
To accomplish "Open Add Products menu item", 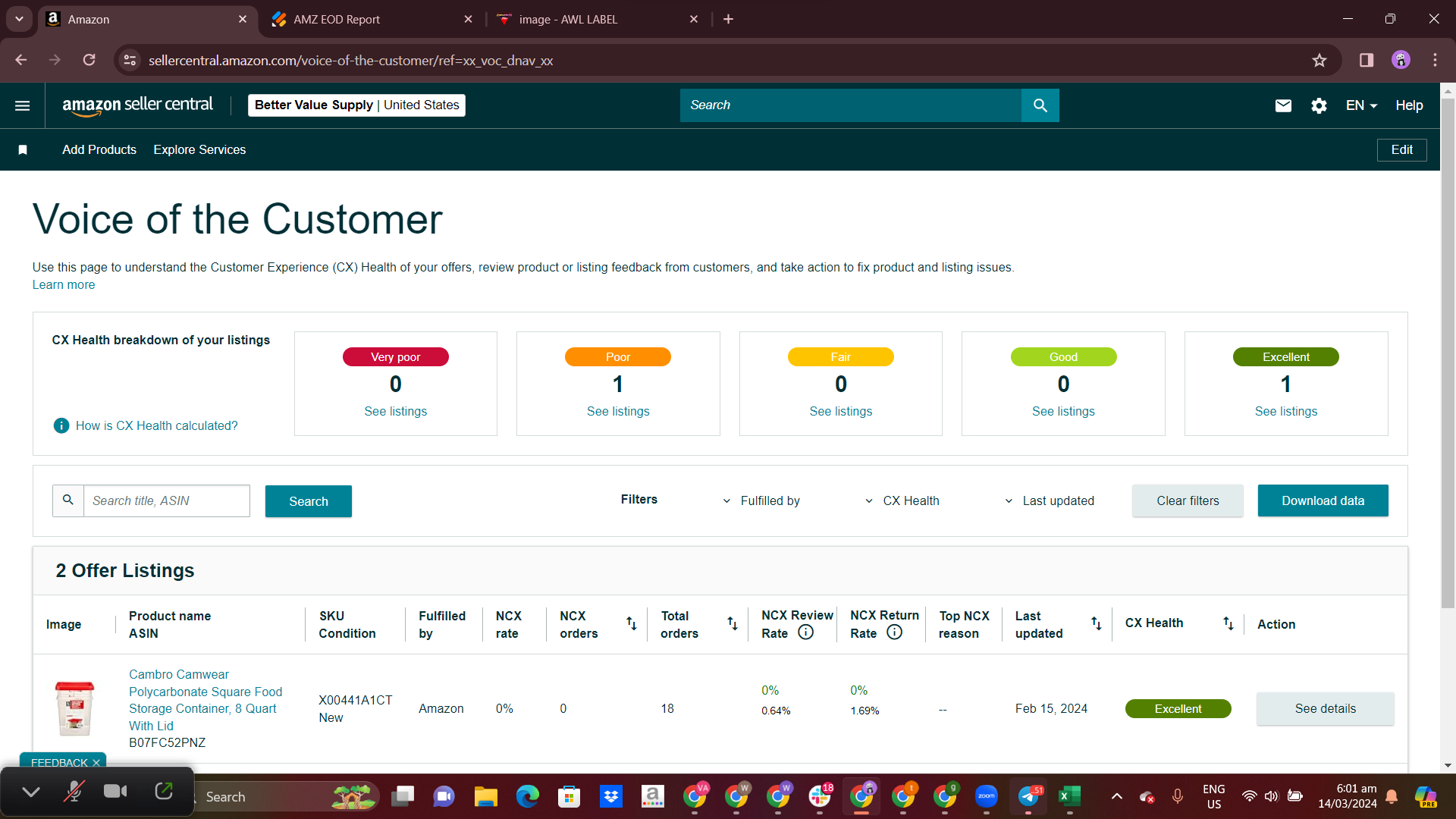I will (99, 150).
